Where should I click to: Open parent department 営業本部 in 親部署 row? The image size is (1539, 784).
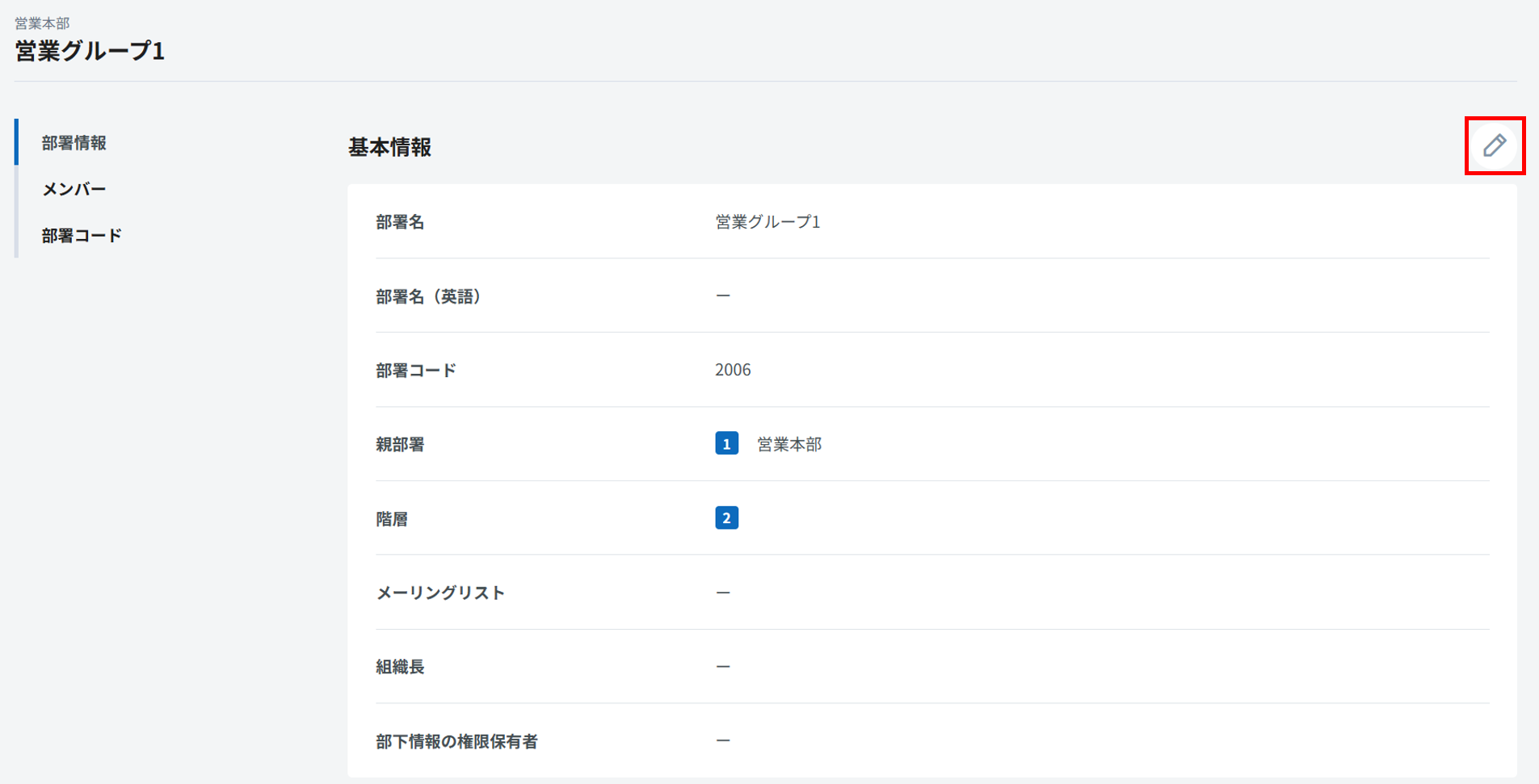pyautogui.click(x=788, y=445)
